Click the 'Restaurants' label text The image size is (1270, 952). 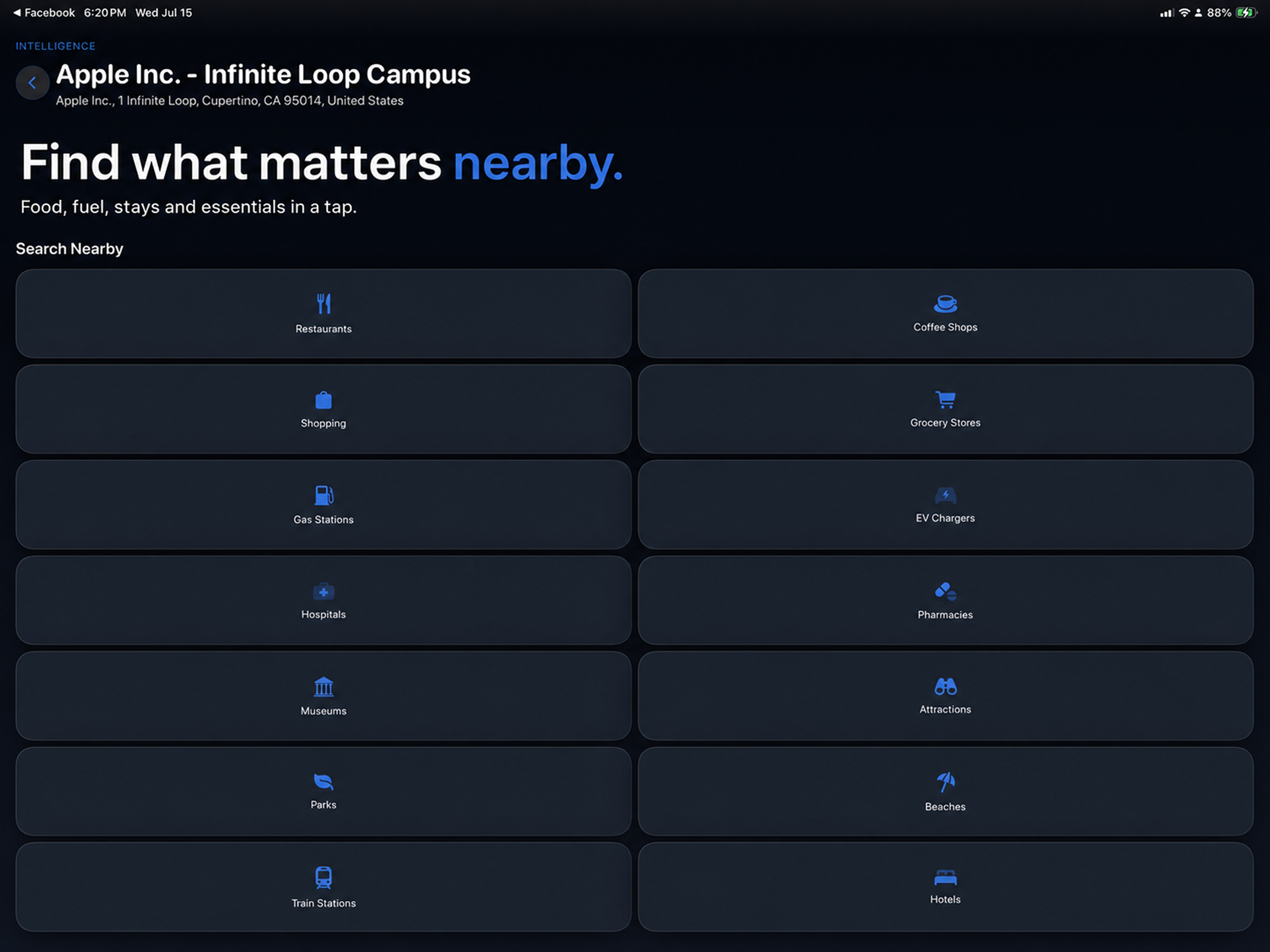tap(324, 329)
